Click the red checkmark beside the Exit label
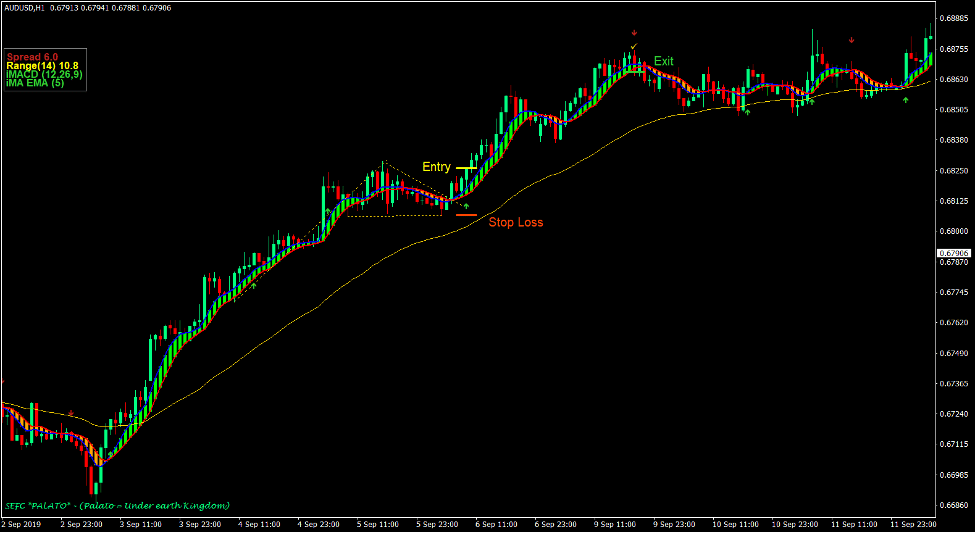This screenshot has height=533, width=977. (634, 46)
